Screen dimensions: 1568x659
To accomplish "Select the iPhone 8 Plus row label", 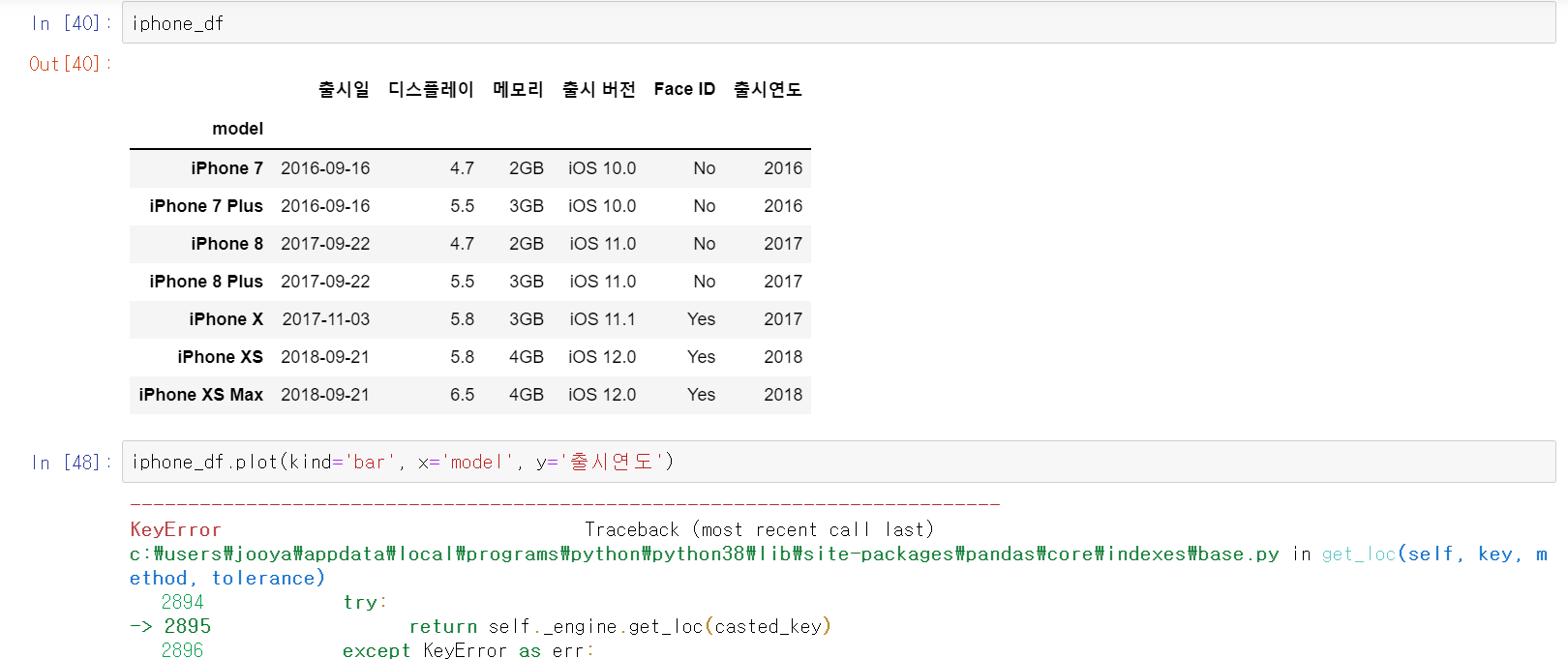I will (x=206, y=282).
